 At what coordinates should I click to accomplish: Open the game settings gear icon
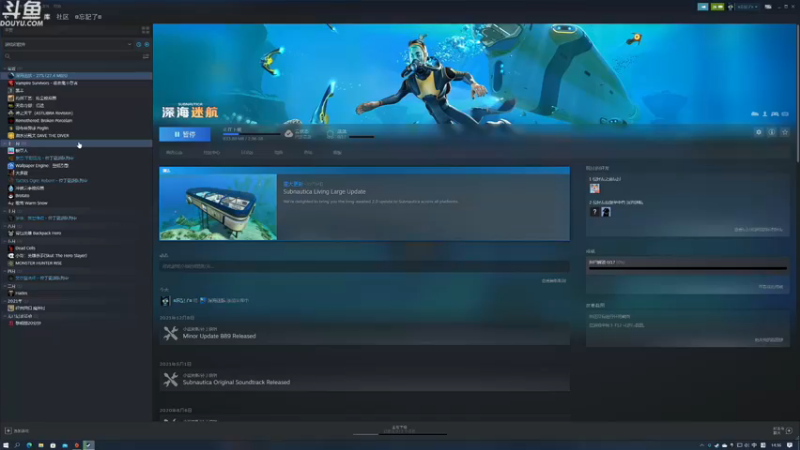coord(759,132)
